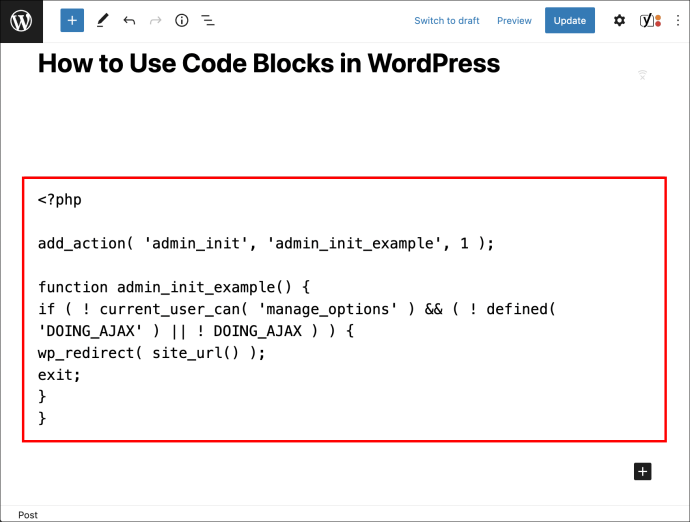Click the Update button
Image resolution: width=690 pixels, height=522 pixels.
pyautogui.click(x=569, y=20)
